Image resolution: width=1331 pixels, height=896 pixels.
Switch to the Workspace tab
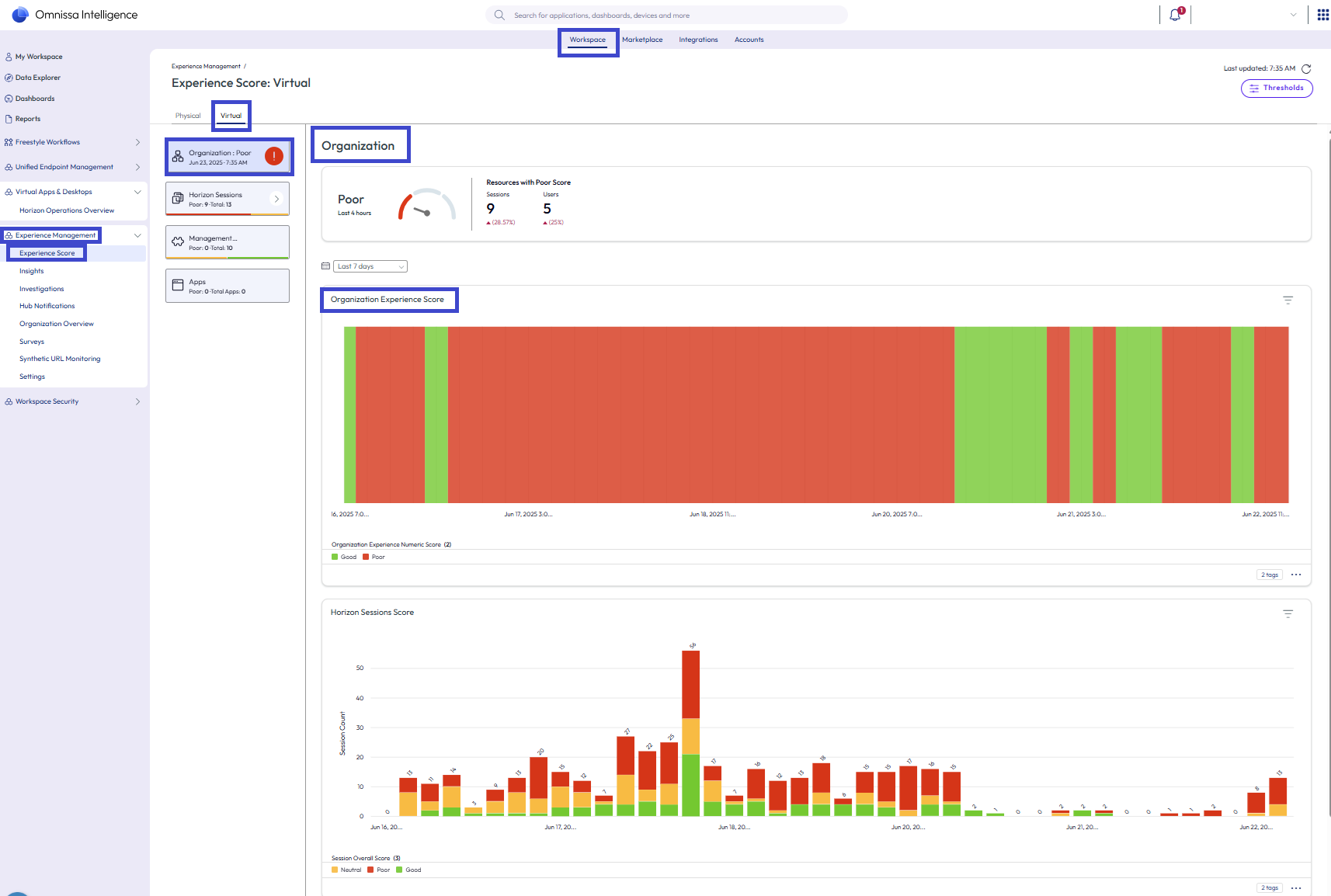click(588, 40)
